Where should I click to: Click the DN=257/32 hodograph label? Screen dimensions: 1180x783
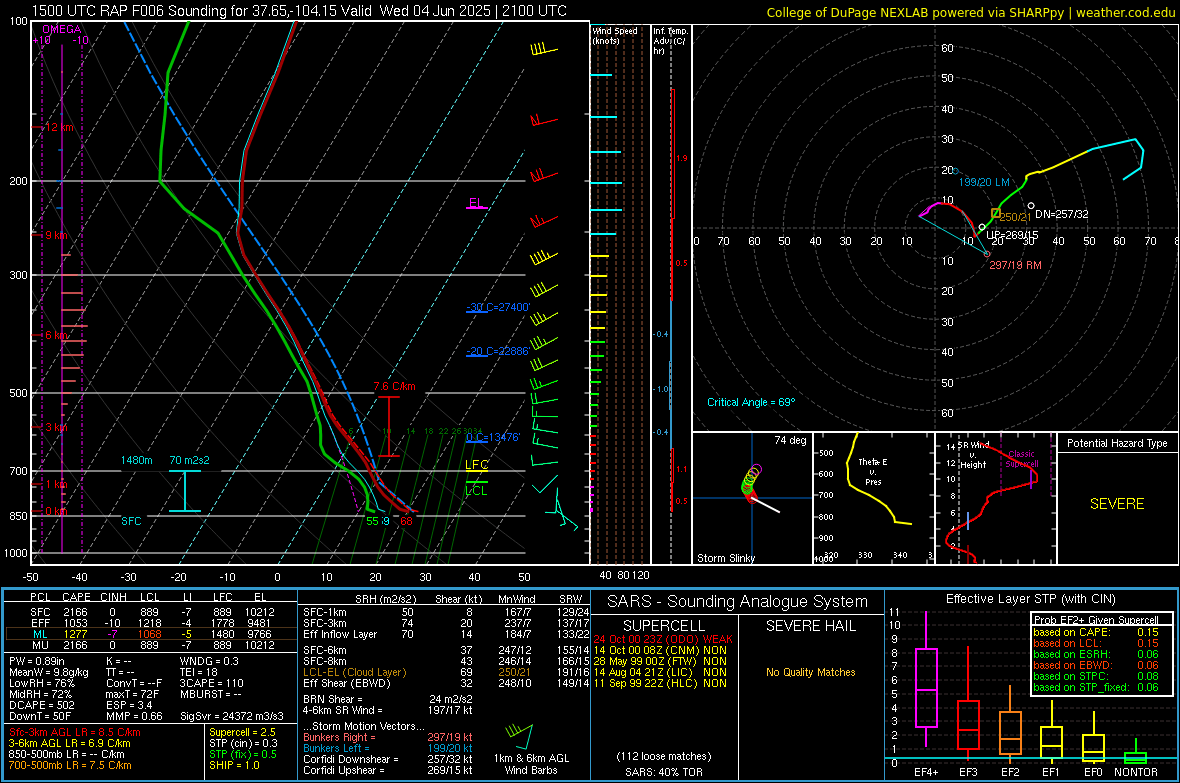(1062, 214)
